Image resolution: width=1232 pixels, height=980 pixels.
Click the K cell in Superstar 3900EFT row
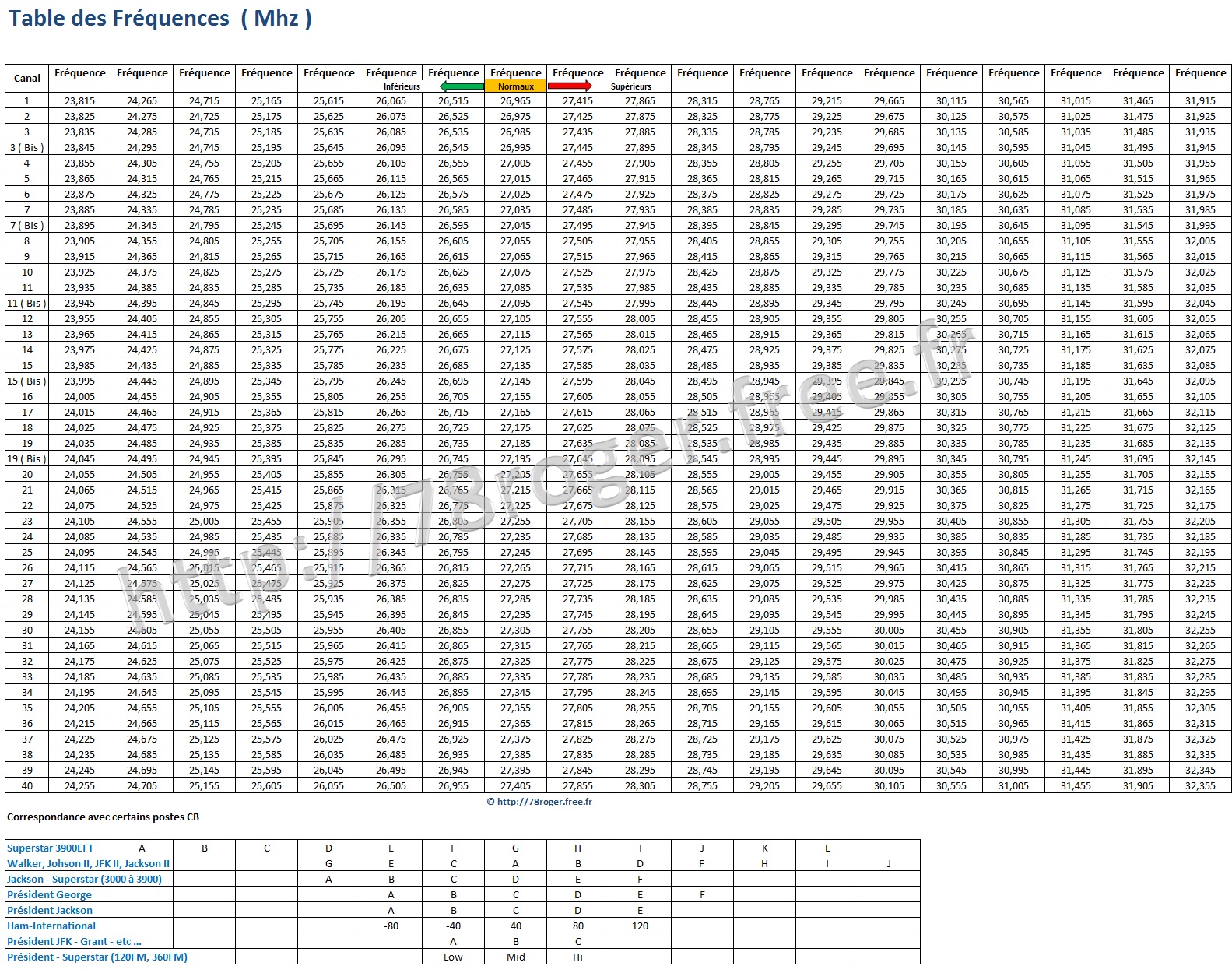pyautogui.click(x=765, y=848)
